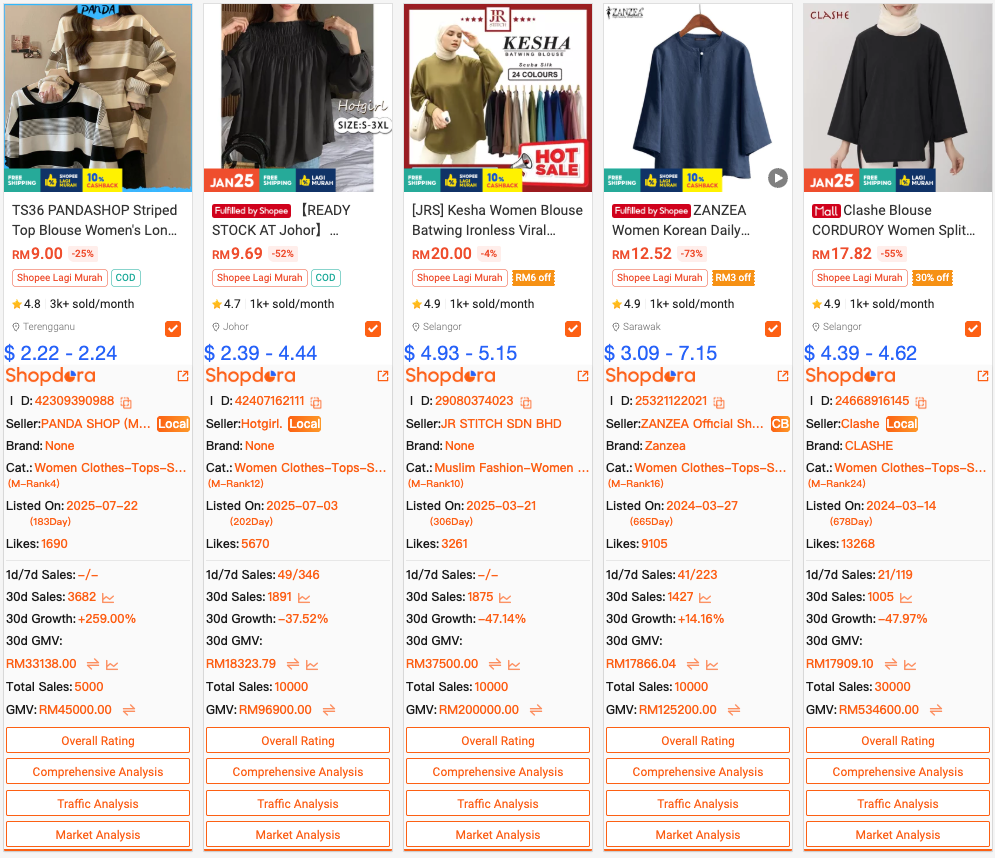
Task: Open external link icon on PANDASHOP card
Action: click(183, 376)
